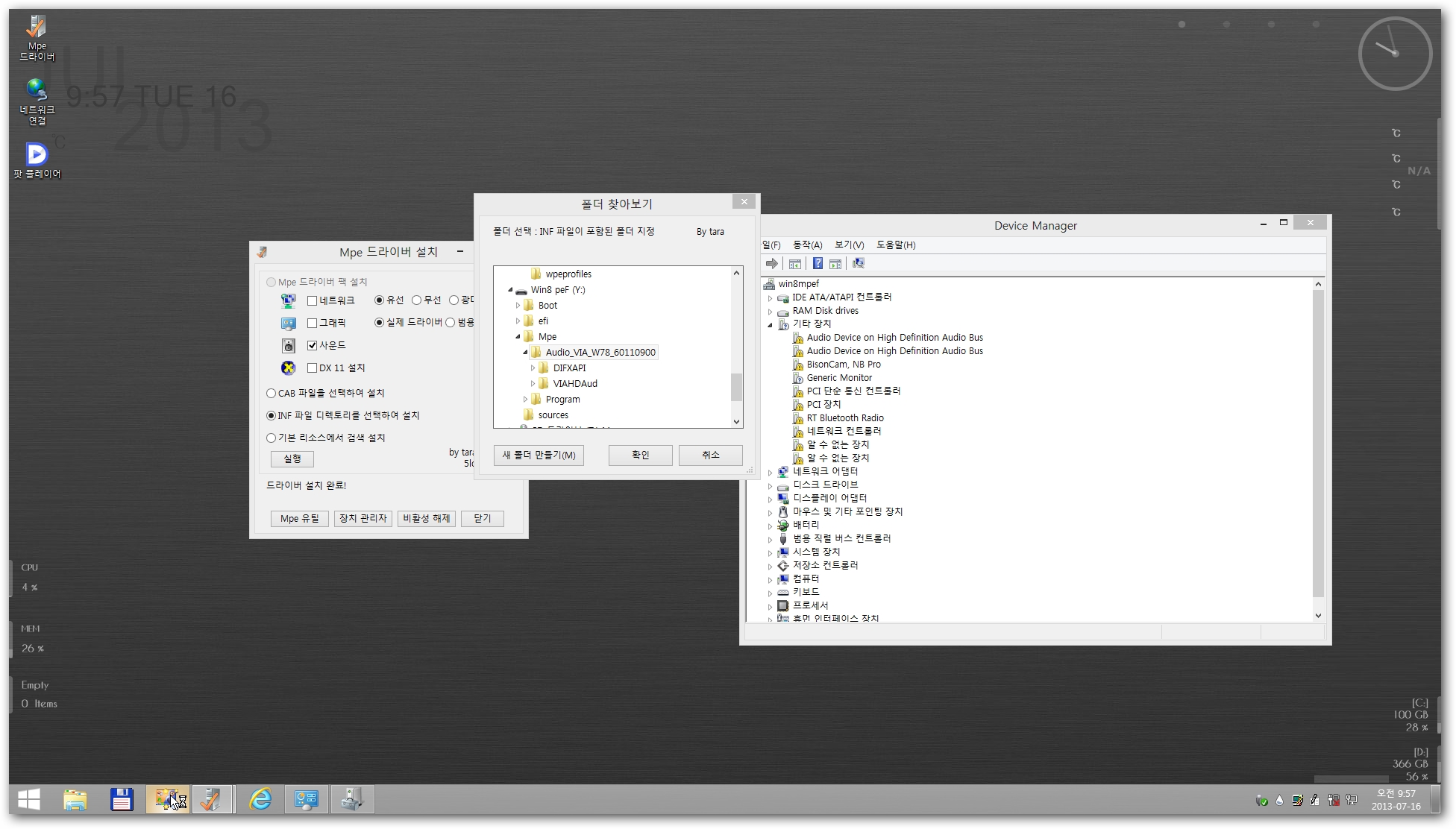Click the Windows Start button on taskbar
The image size is (1456, 829).
click(x=28, y=799)
